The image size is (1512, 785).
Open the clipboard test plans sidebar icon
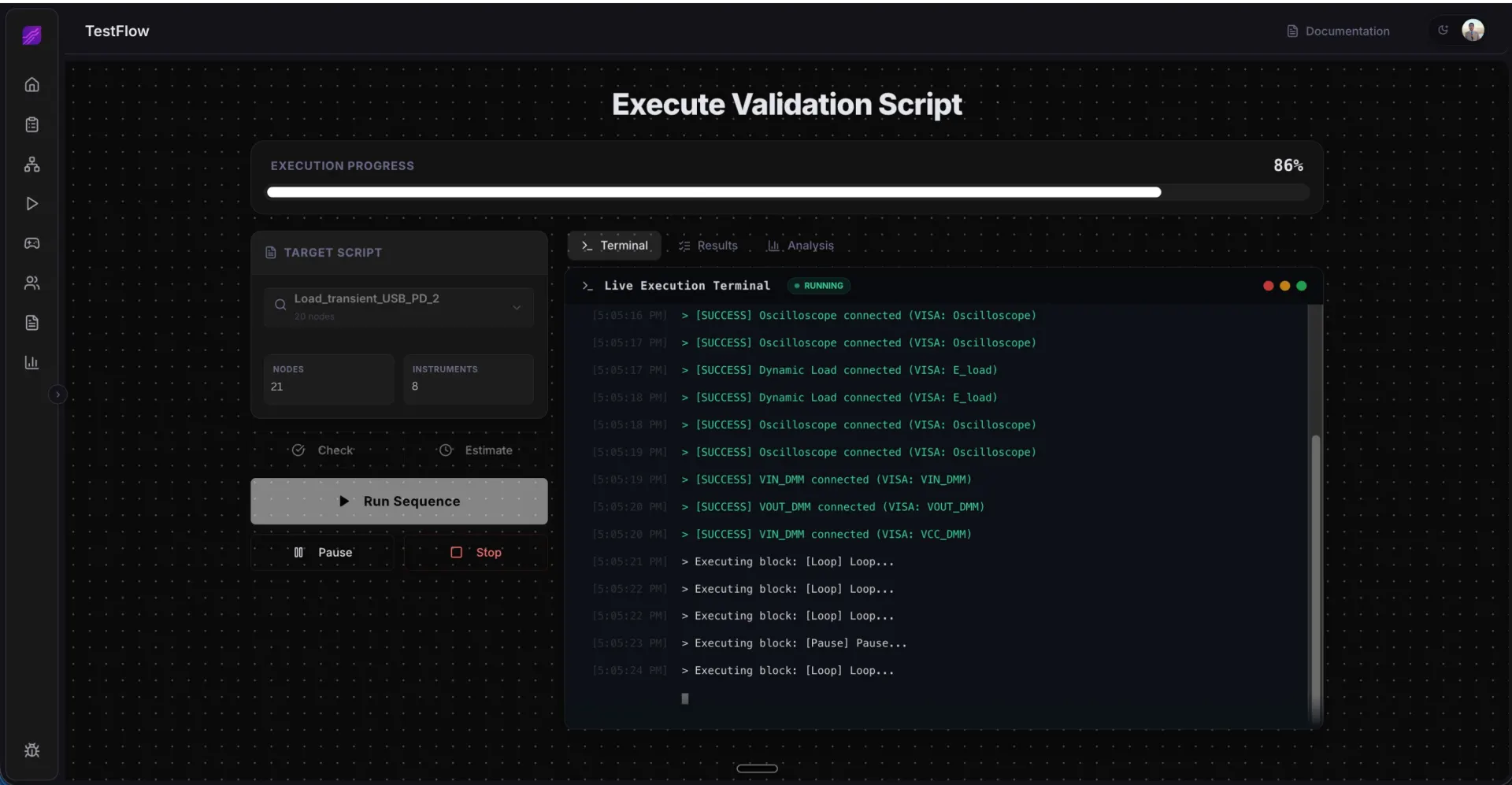(31, 124)
